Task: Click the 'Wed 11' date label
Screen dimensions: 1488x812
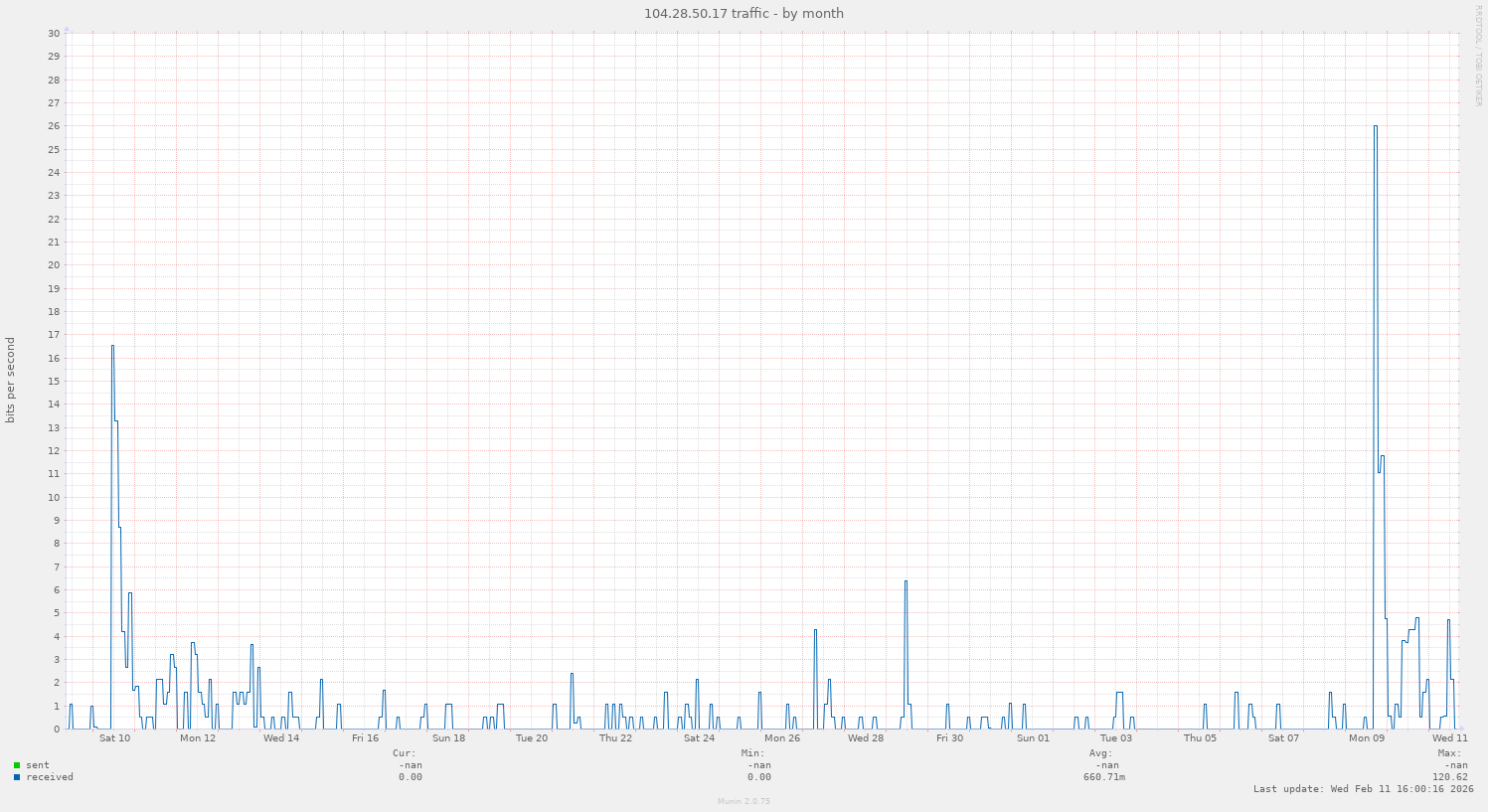Action: (1449, 738)
